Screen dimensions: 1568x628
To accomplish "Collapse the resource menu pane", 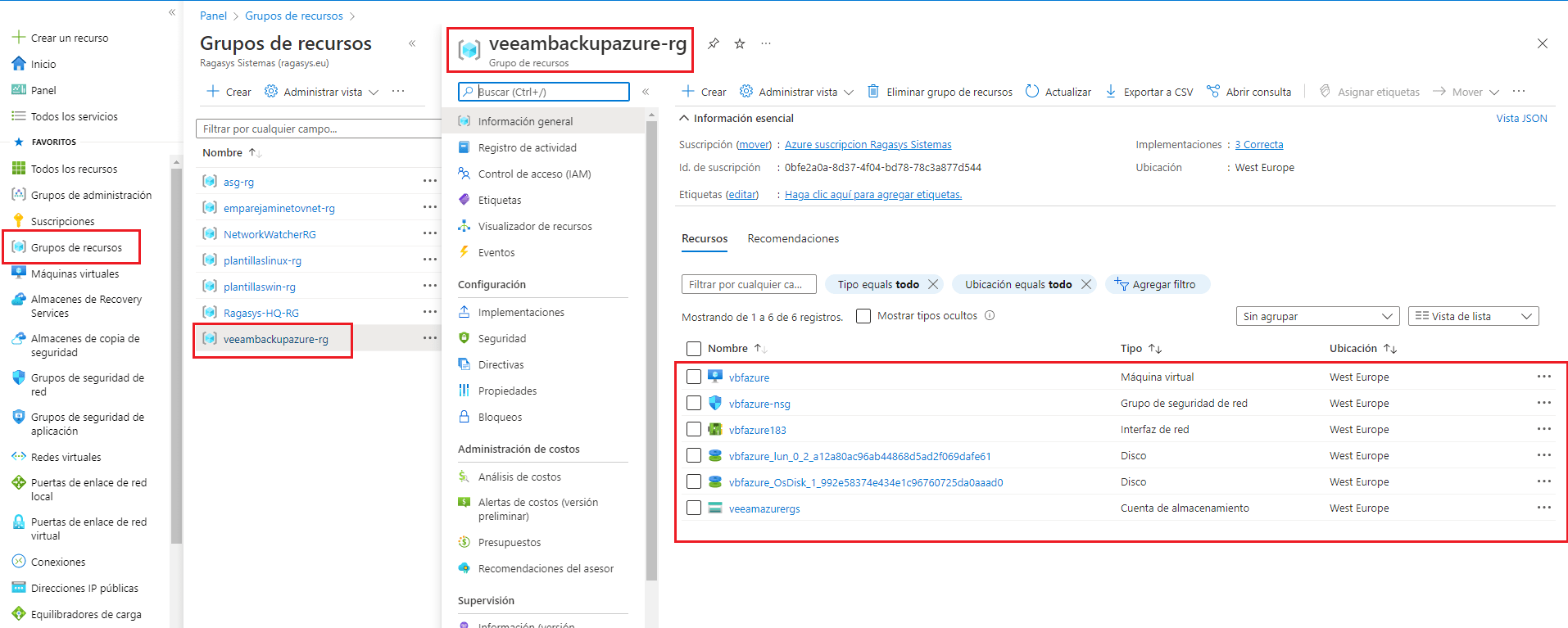I will (646, 92).
